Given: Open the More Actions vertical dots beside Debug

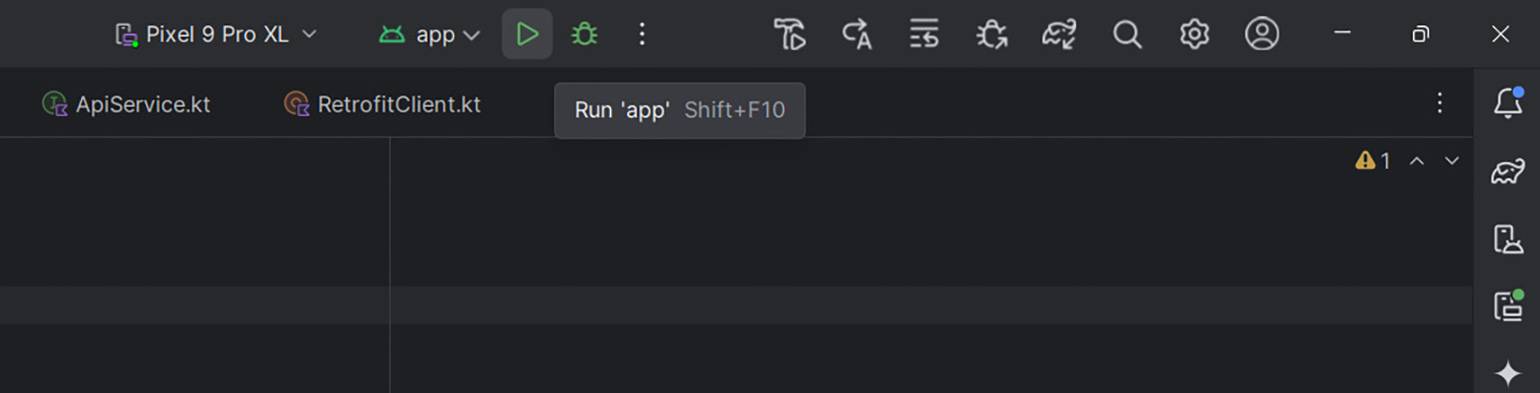Looking at the screenshot, I should 642,34.
